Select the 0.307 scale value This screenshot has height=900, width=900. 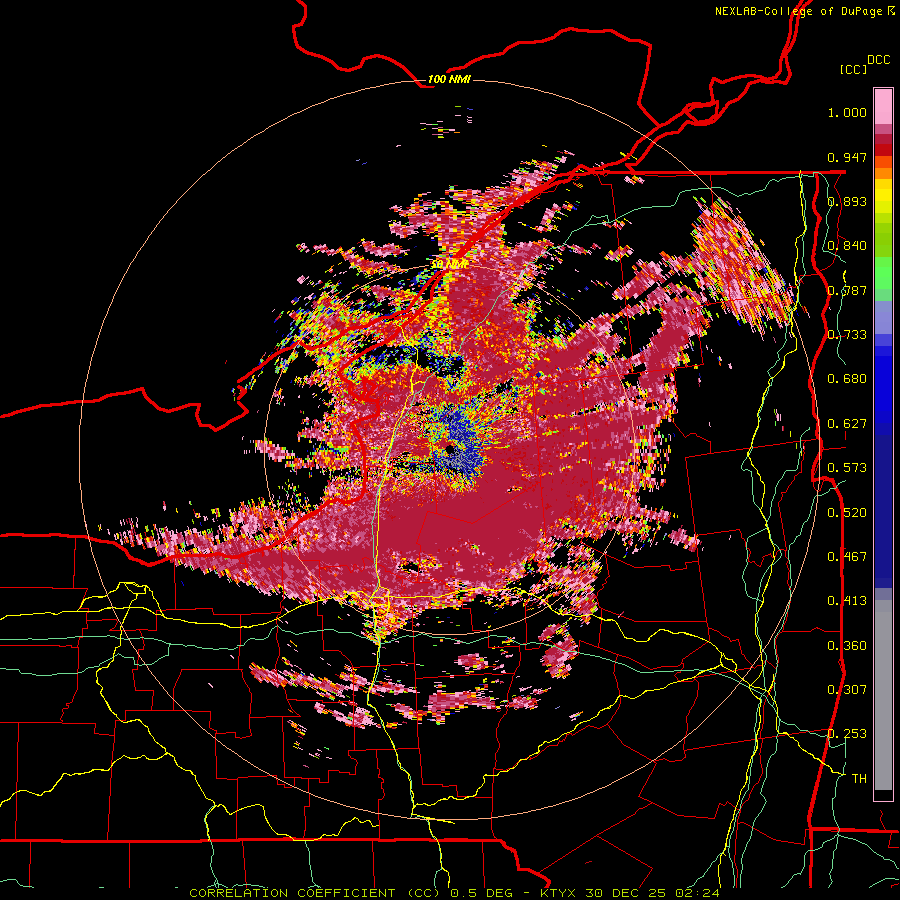pos(847,690)
